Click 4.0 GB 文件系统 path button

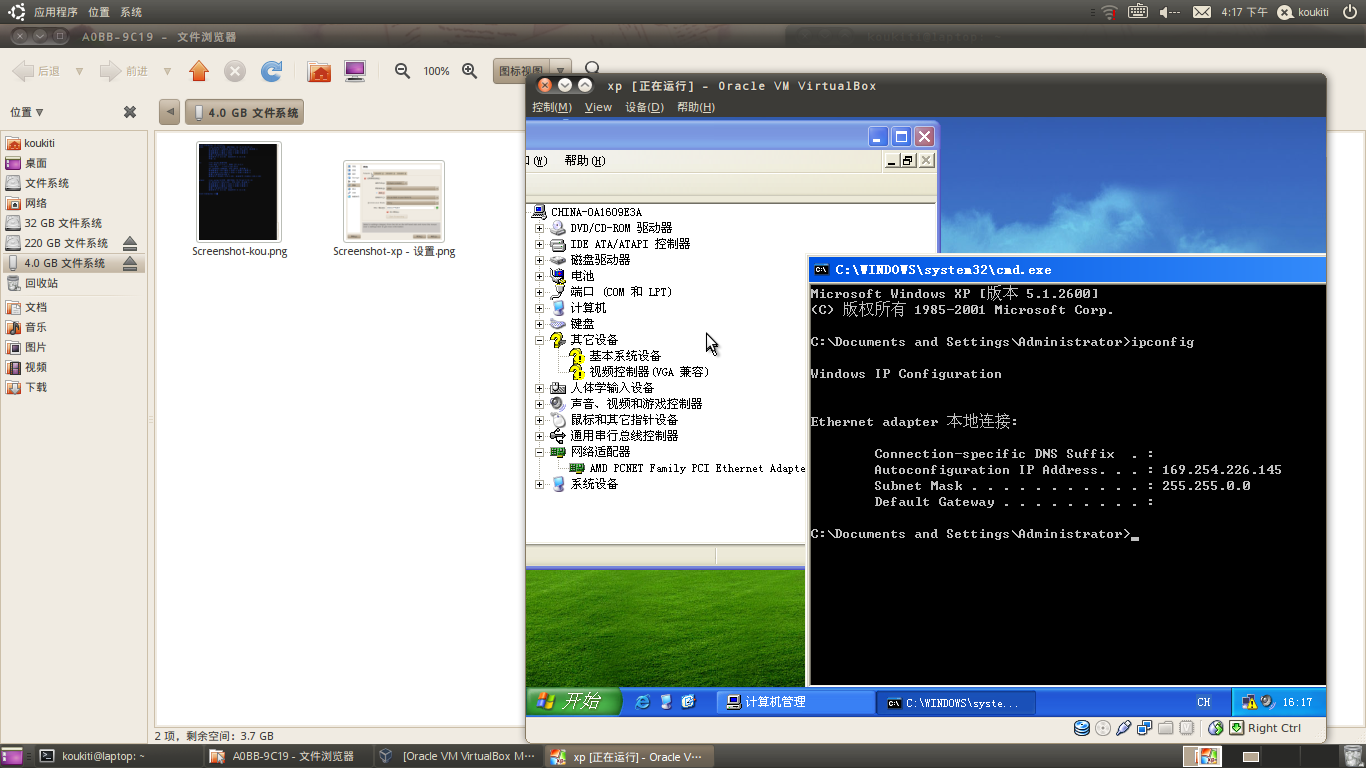(245, 112)
